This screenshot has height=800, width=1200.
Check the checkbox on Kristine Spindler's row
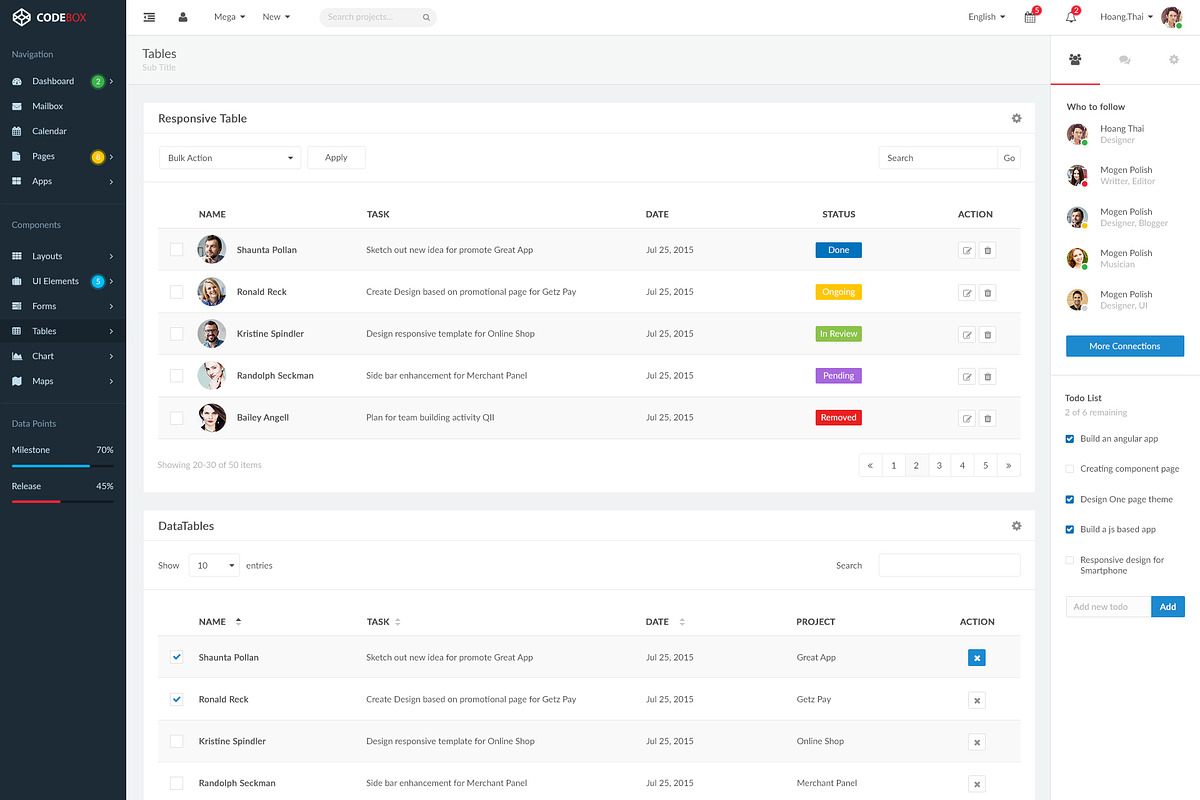177,334
